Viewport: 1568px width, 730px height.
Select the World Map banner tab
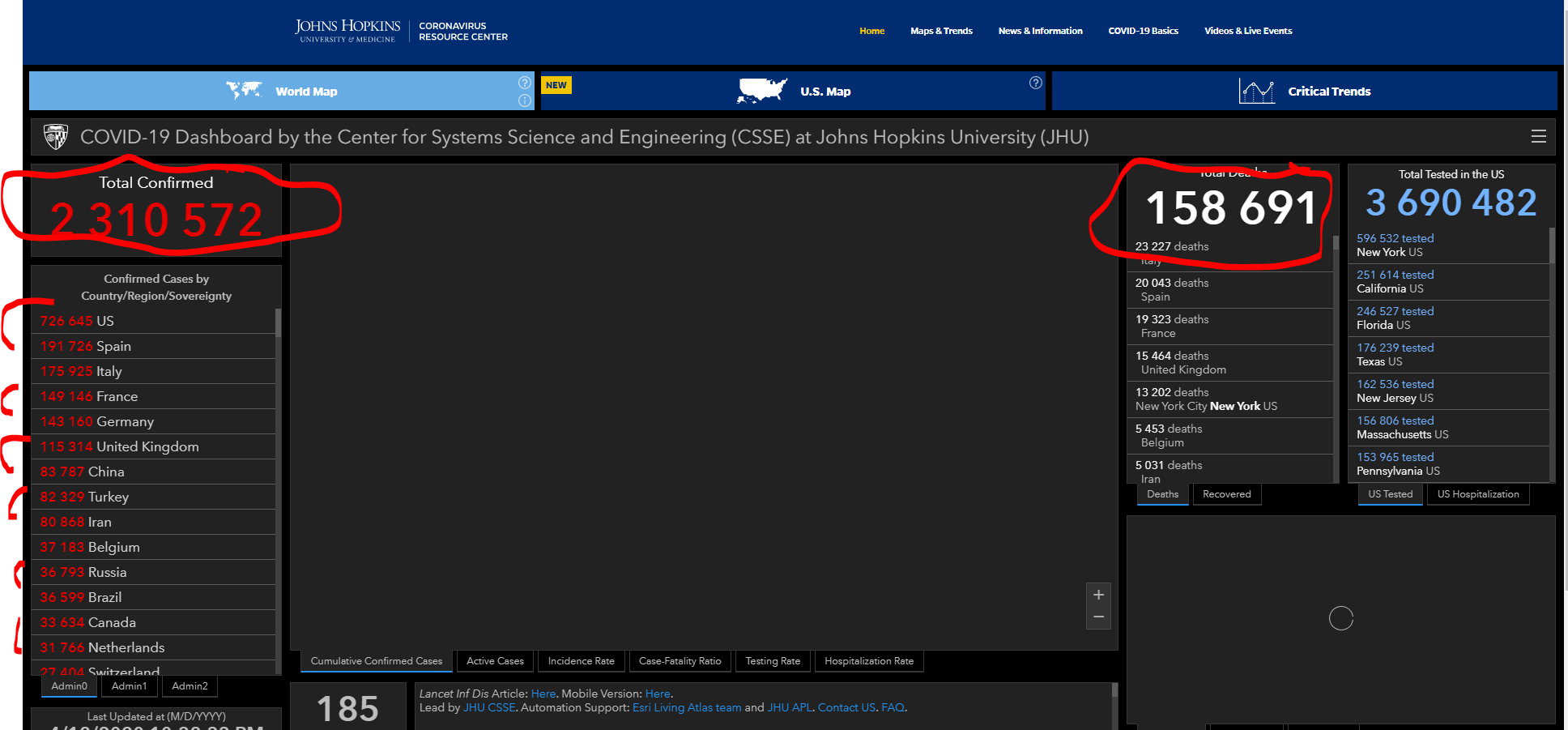coord(281,91)
